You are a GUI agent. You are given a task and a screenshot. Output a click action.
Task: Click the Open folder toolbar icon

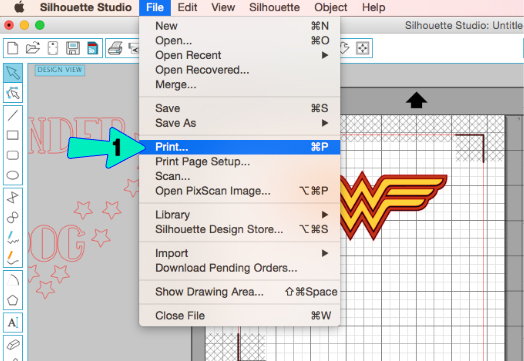pyautogui.click(x=33, y=48)
